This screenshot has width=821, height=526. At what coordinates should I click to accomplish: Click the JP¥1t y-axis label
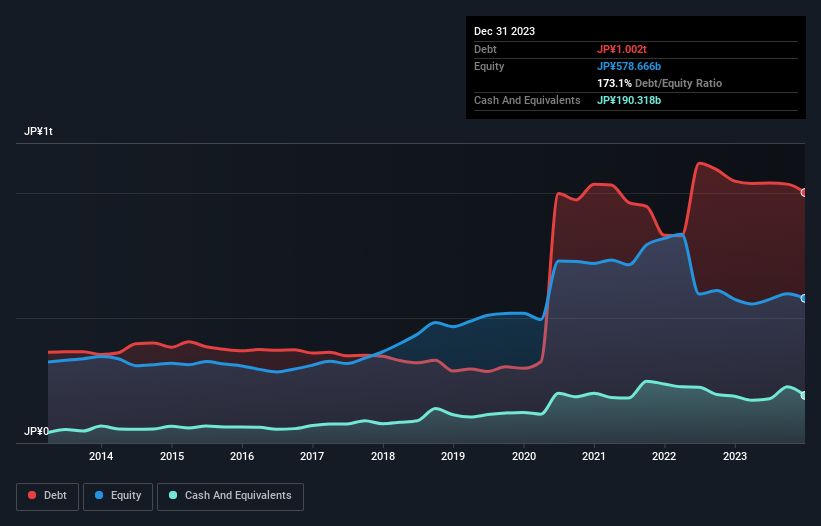click(x=38, y=131)
